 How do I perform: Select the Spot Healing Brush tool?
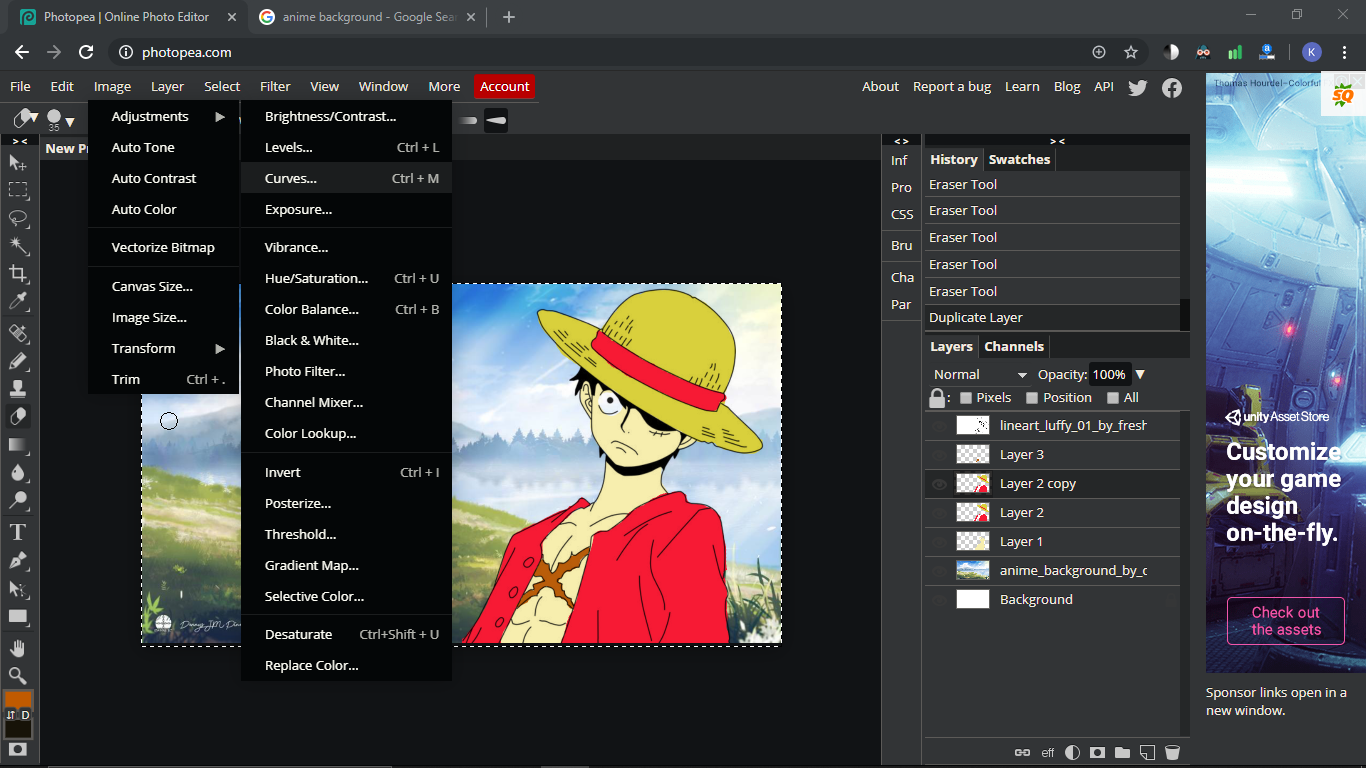tap(18, 333)
